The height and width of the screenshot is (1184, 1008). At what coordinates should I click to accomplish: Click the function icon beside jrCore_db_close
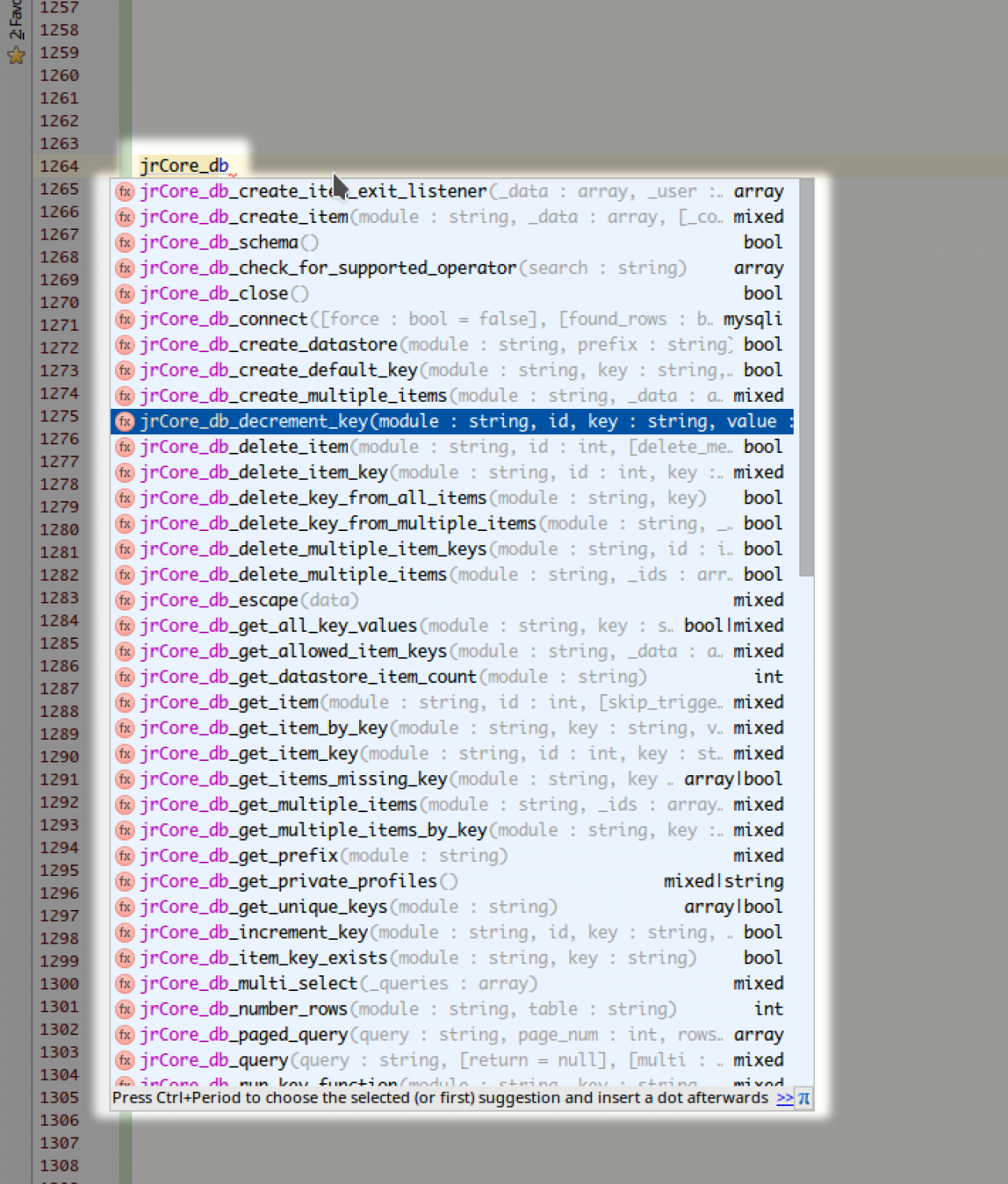click(124, 294)
